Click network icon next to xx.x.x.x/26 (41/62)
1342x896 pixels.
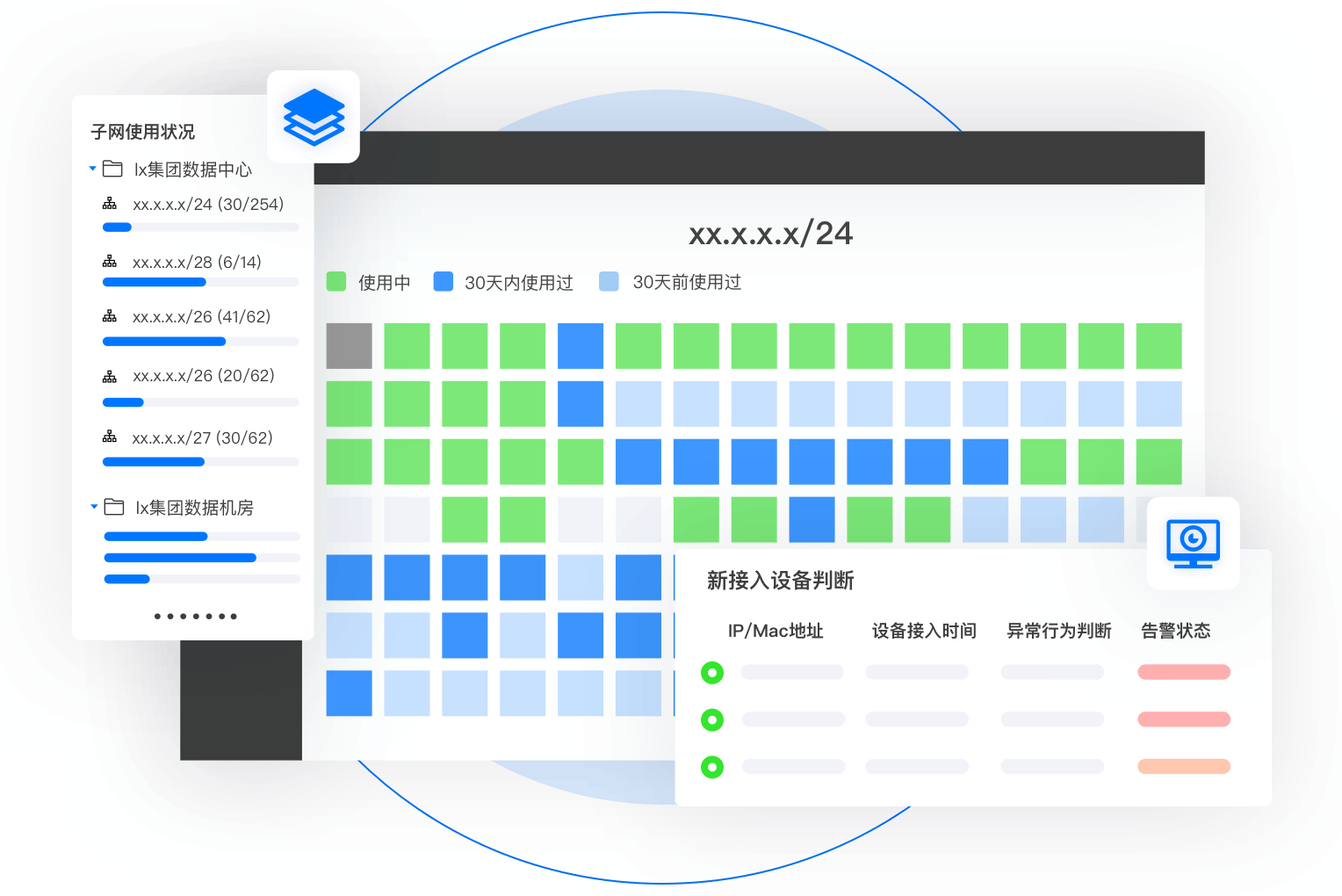pyautogui.click(x=110, y=316)
